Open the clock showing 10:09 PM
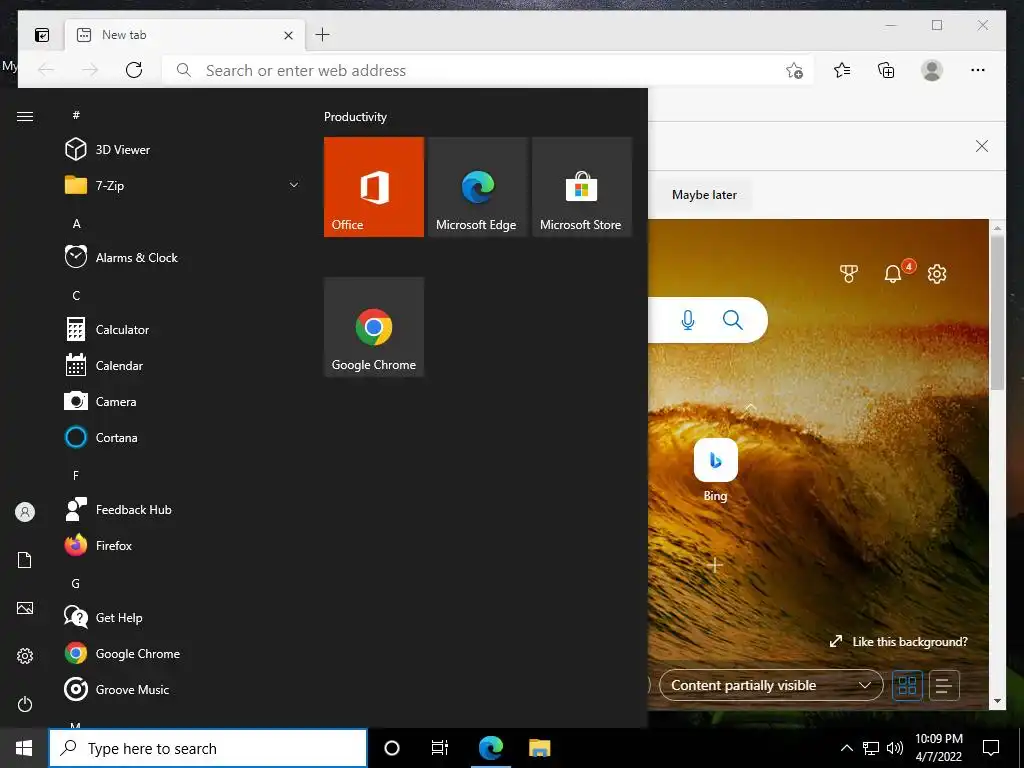Image resolution: width=1024 pixels, height=768 pixels. click(938, 748)
